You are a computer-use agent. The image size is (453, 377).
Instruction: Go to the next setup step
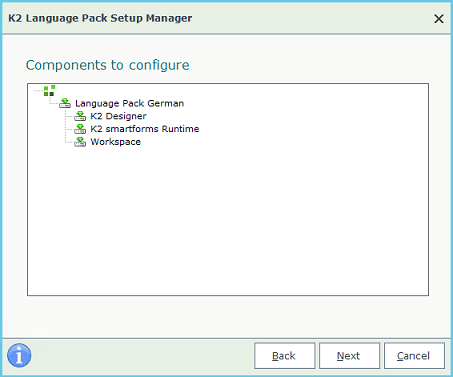(x=349, y=356)
